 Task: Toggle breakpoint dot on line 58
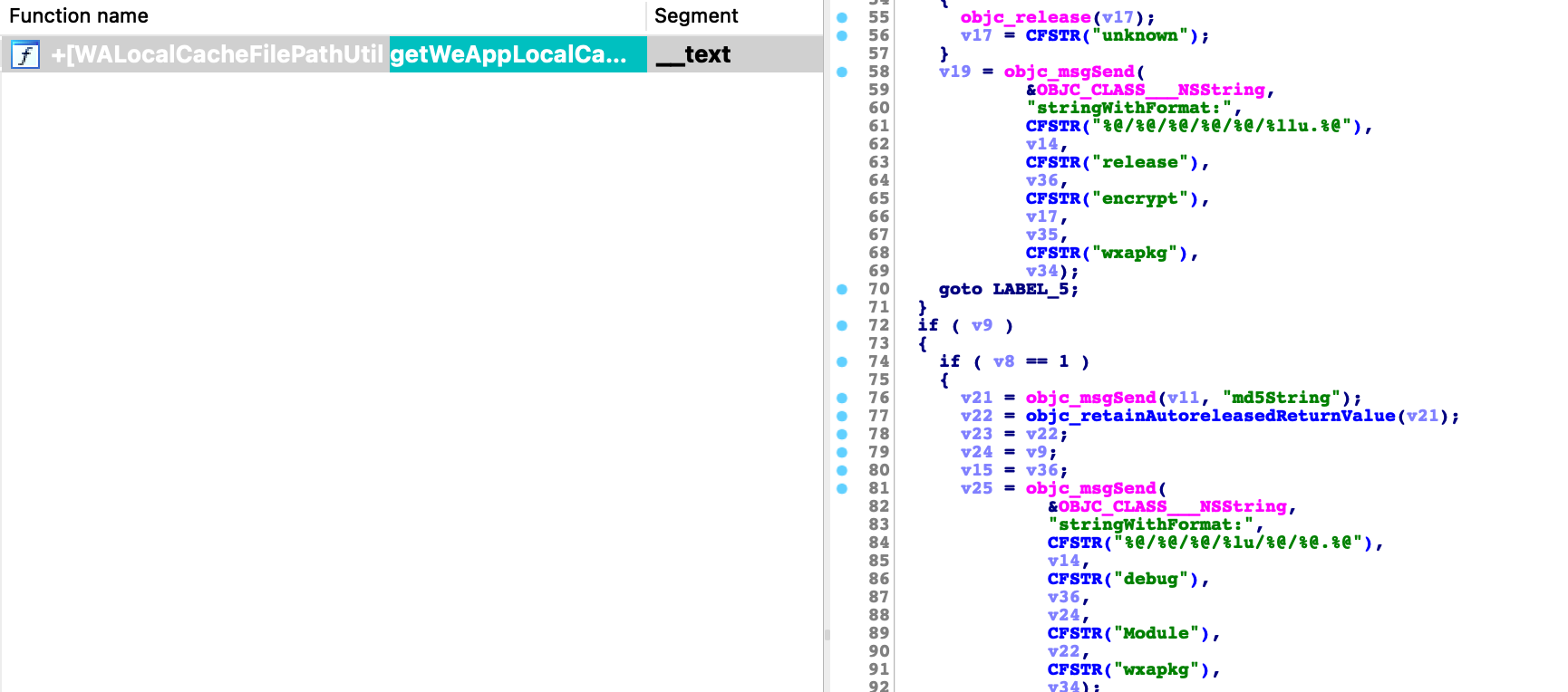842,72
